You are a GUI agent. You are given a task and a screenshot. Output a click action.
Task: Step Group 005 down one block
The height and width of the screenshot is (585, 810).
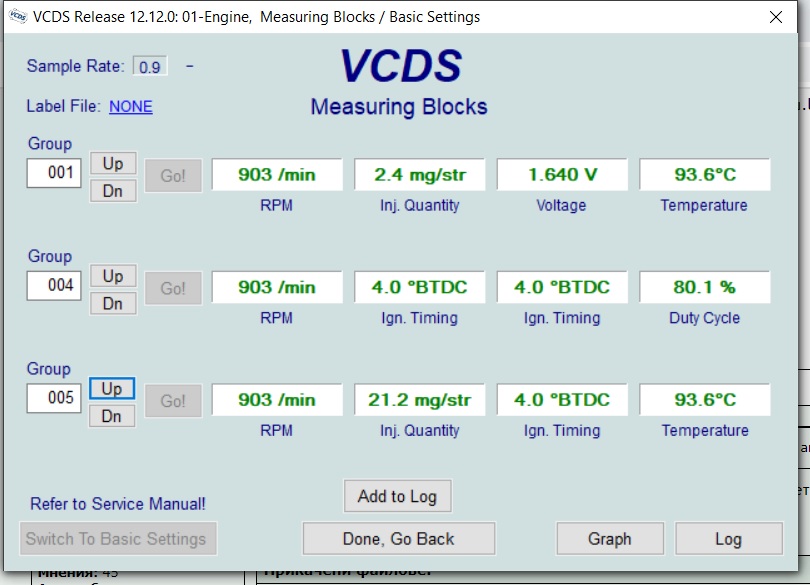click(x=112, y=416)
